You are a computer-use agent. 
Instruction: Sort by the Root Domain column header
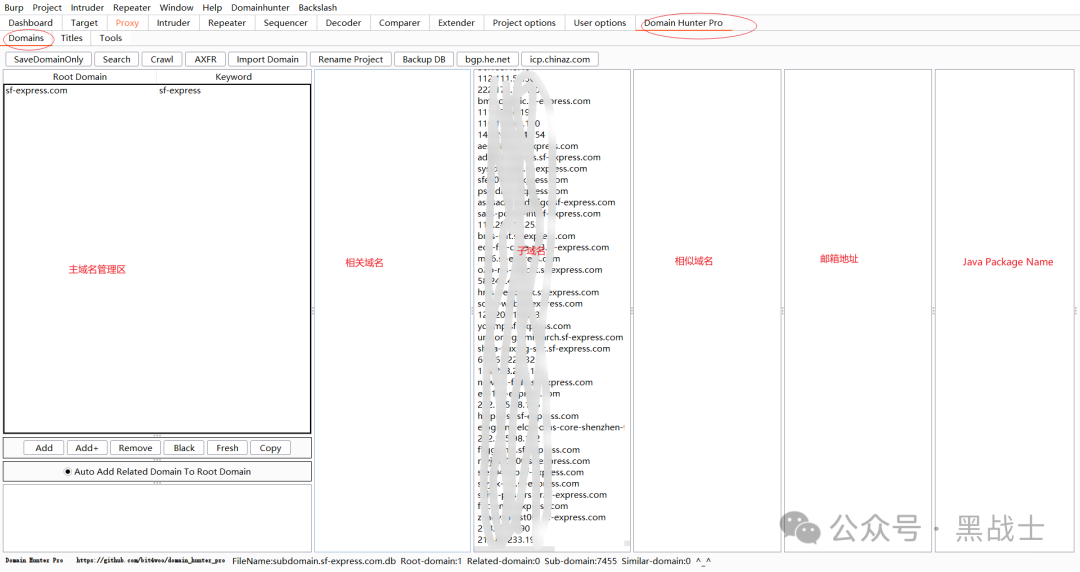coord(80,76)
